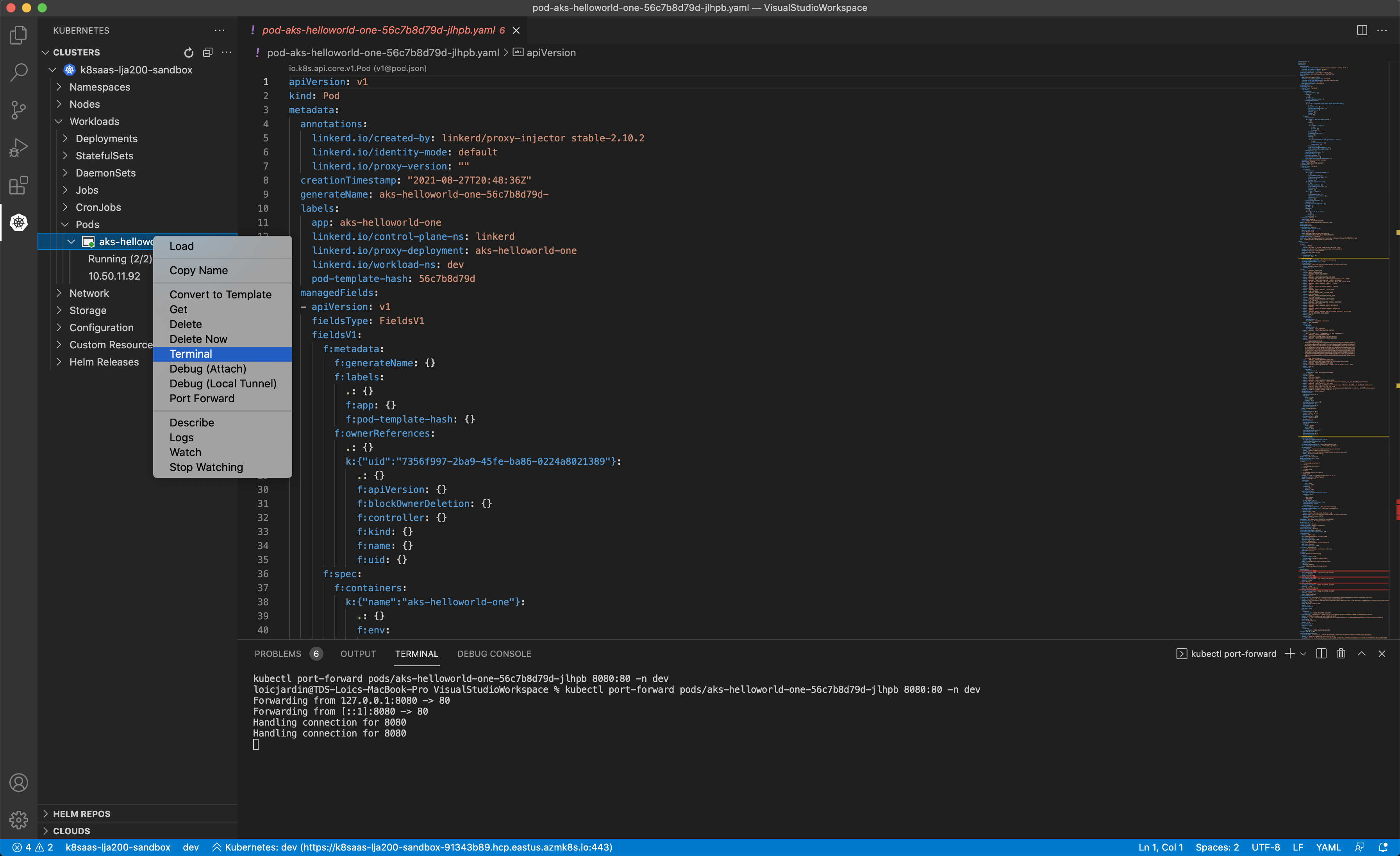Open the Search view icon
This screenshot has width=1400, height=856.
click(19, 72)
